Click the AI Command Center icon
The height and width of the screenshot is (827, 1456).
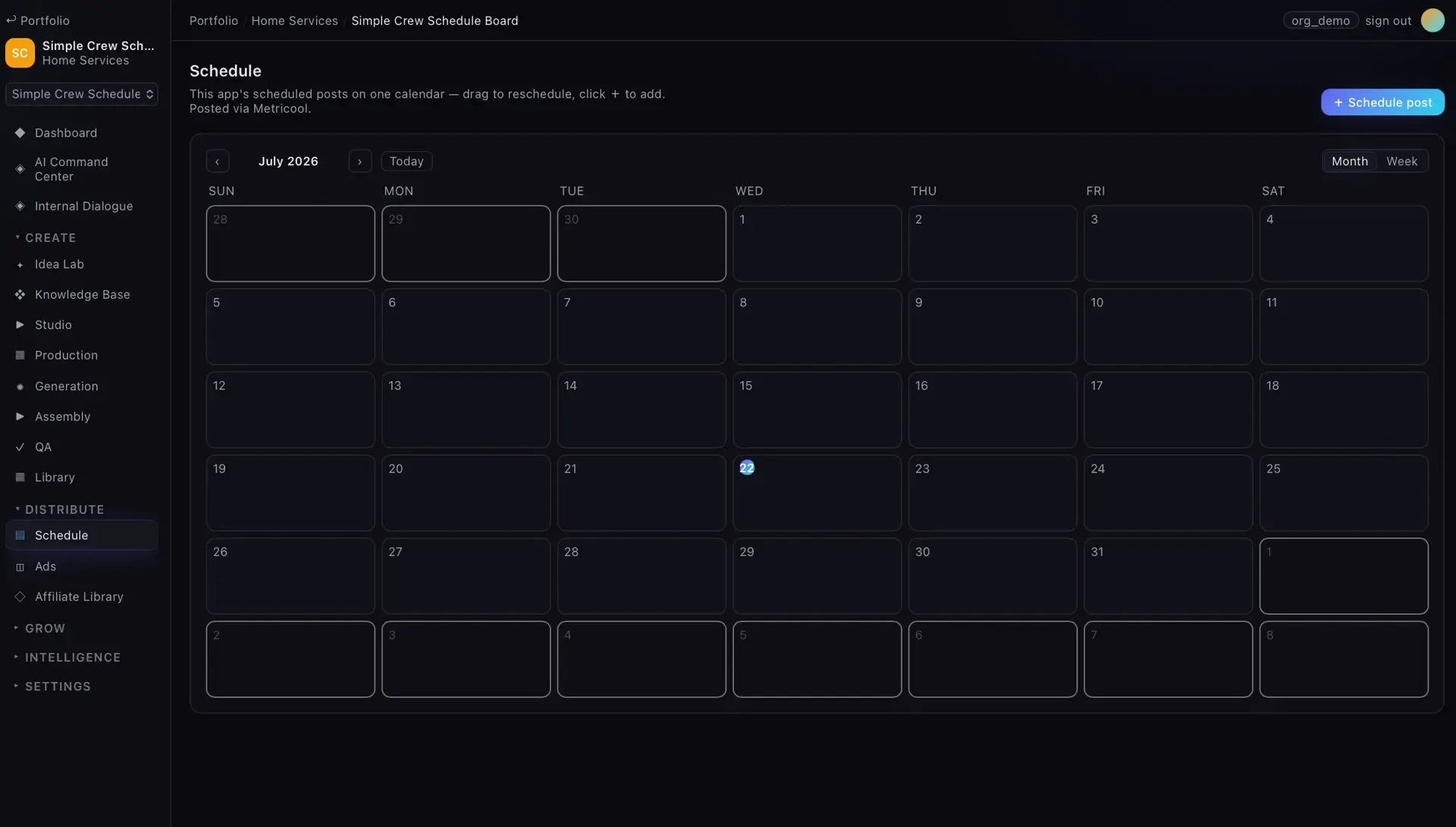click(20, 169)
